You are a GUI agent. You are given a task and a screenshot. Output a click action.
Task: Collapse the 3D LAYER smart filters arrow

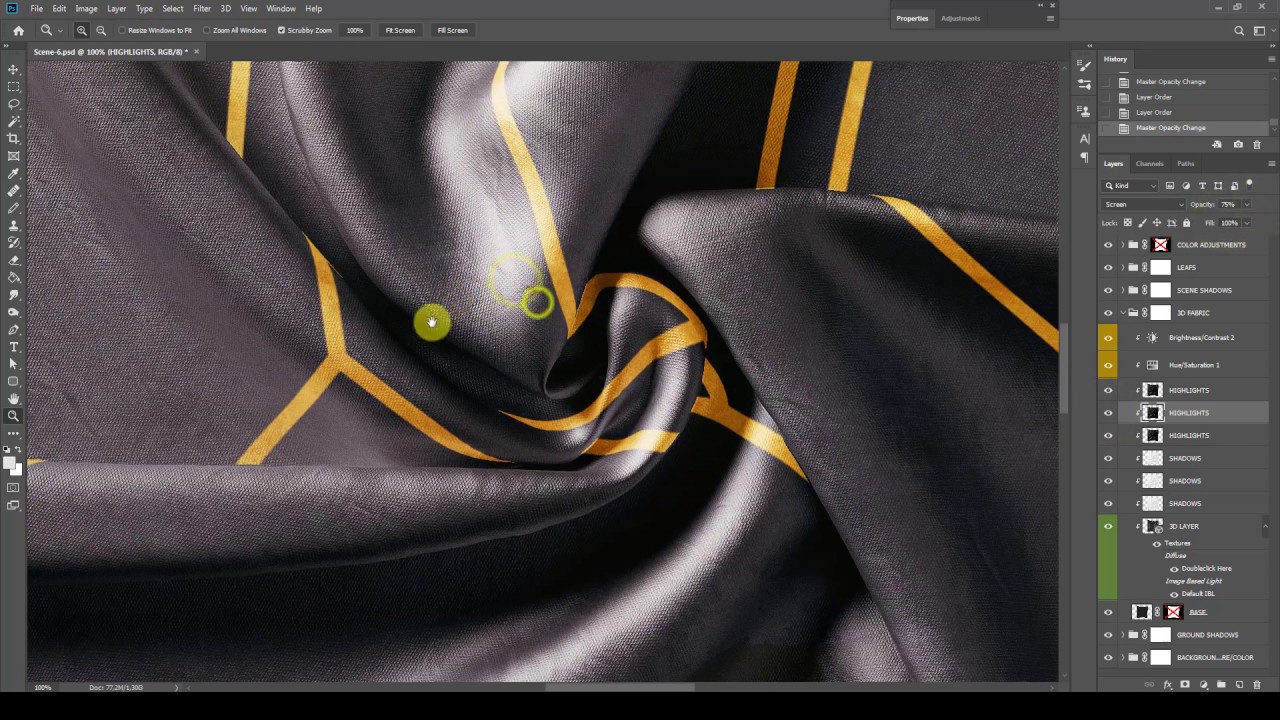click(1265, 526)
